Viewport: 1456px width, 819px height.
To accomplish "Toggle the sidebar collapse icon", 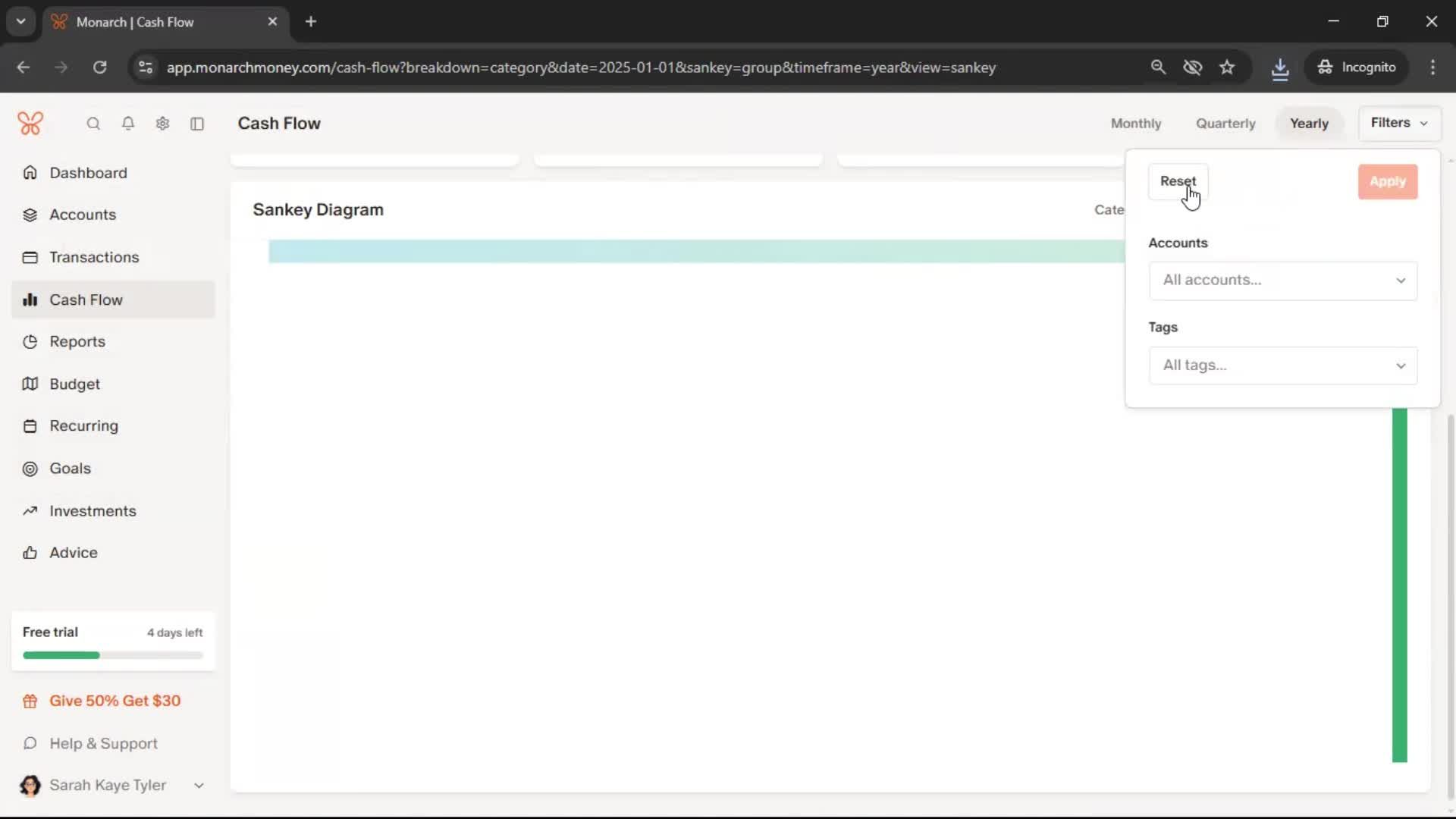I will pyautogui.click(x=197, y=124).
